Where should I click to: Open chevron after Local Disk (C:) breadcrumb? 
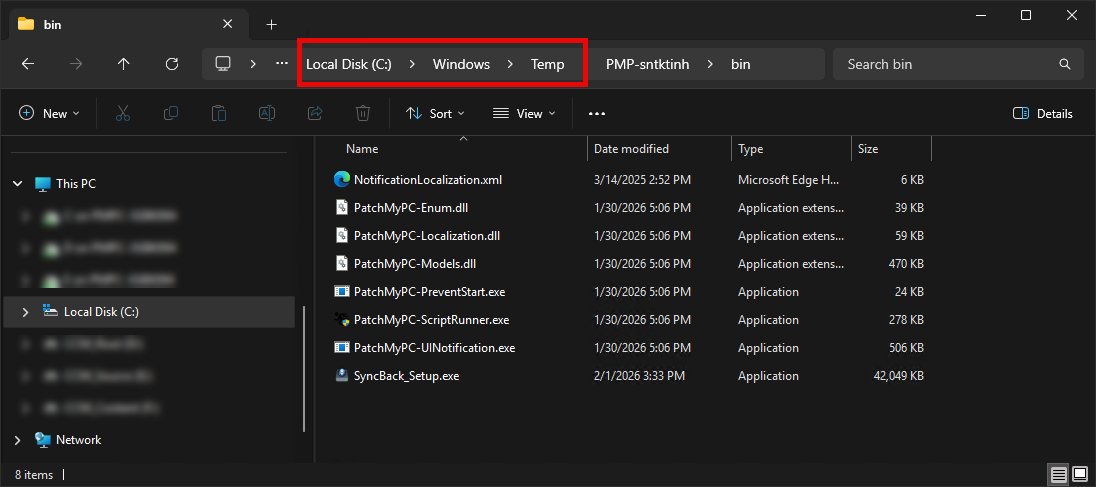[412, 64]
